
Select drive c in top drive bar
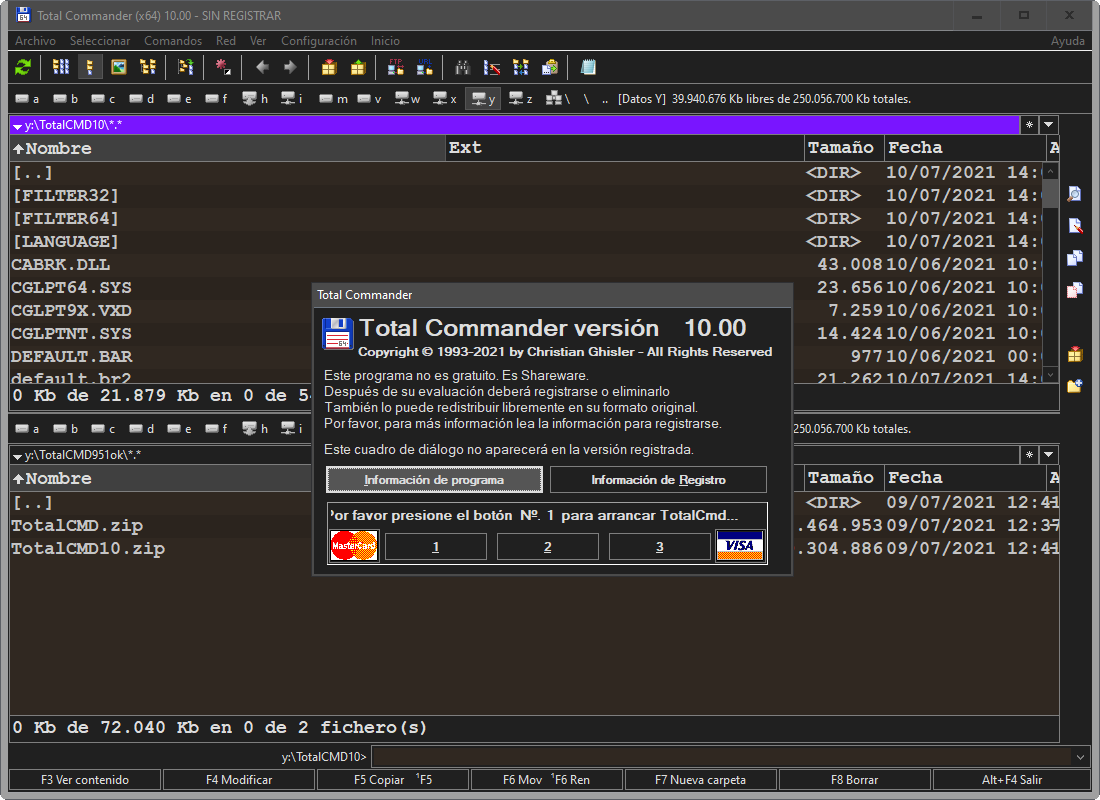point(103,99)
